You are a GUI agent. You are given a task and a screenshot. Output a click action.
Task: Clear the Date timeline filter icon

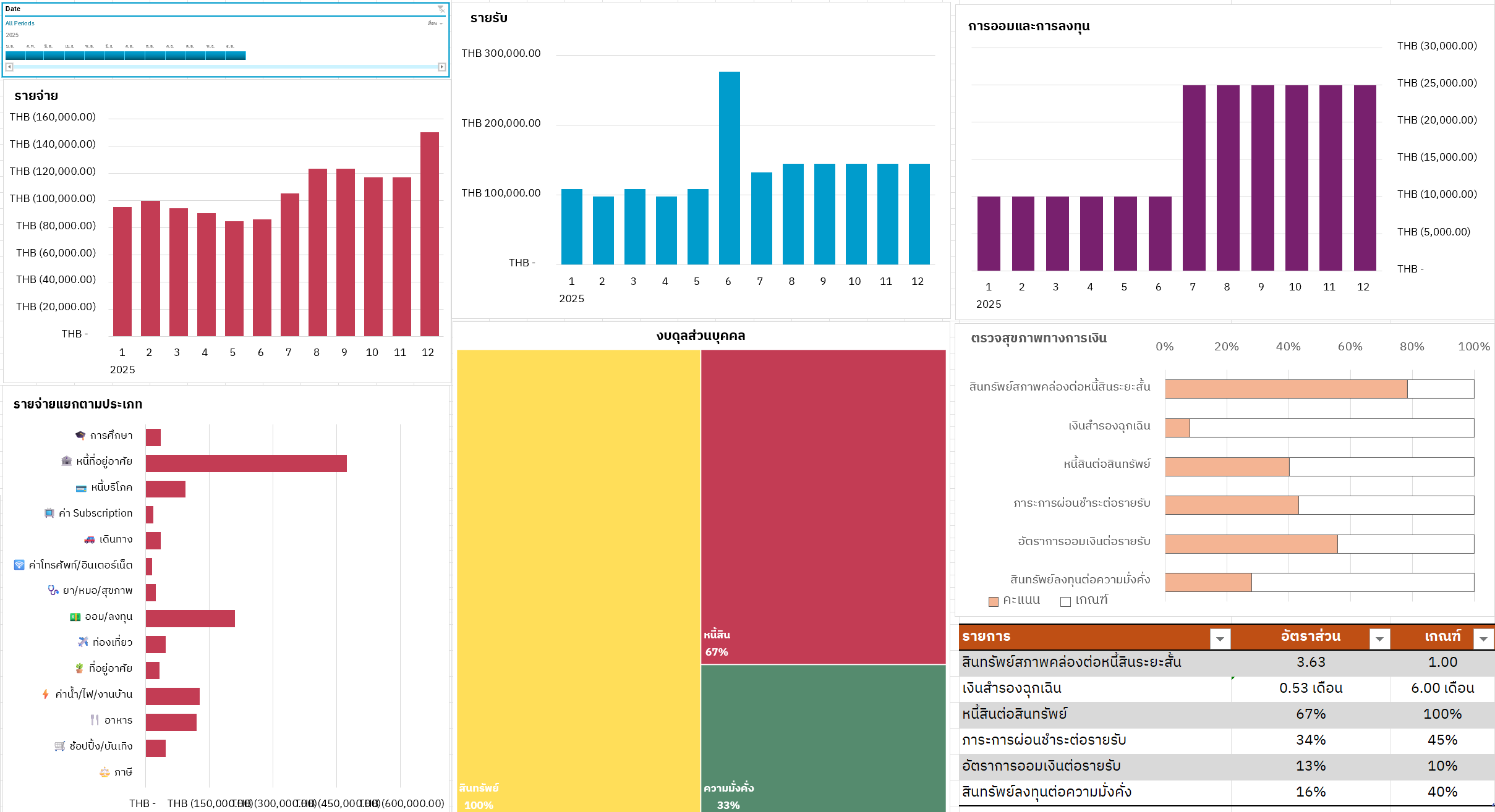[441, 9]
